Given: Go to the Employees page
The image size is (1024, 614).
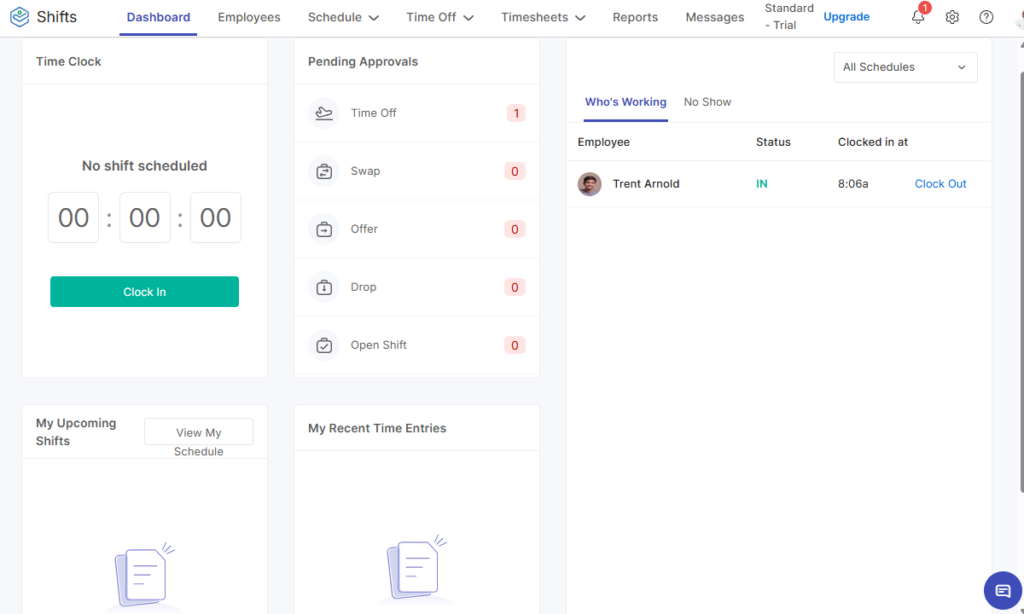Looking at the screenshot, I should coord(249,18).
